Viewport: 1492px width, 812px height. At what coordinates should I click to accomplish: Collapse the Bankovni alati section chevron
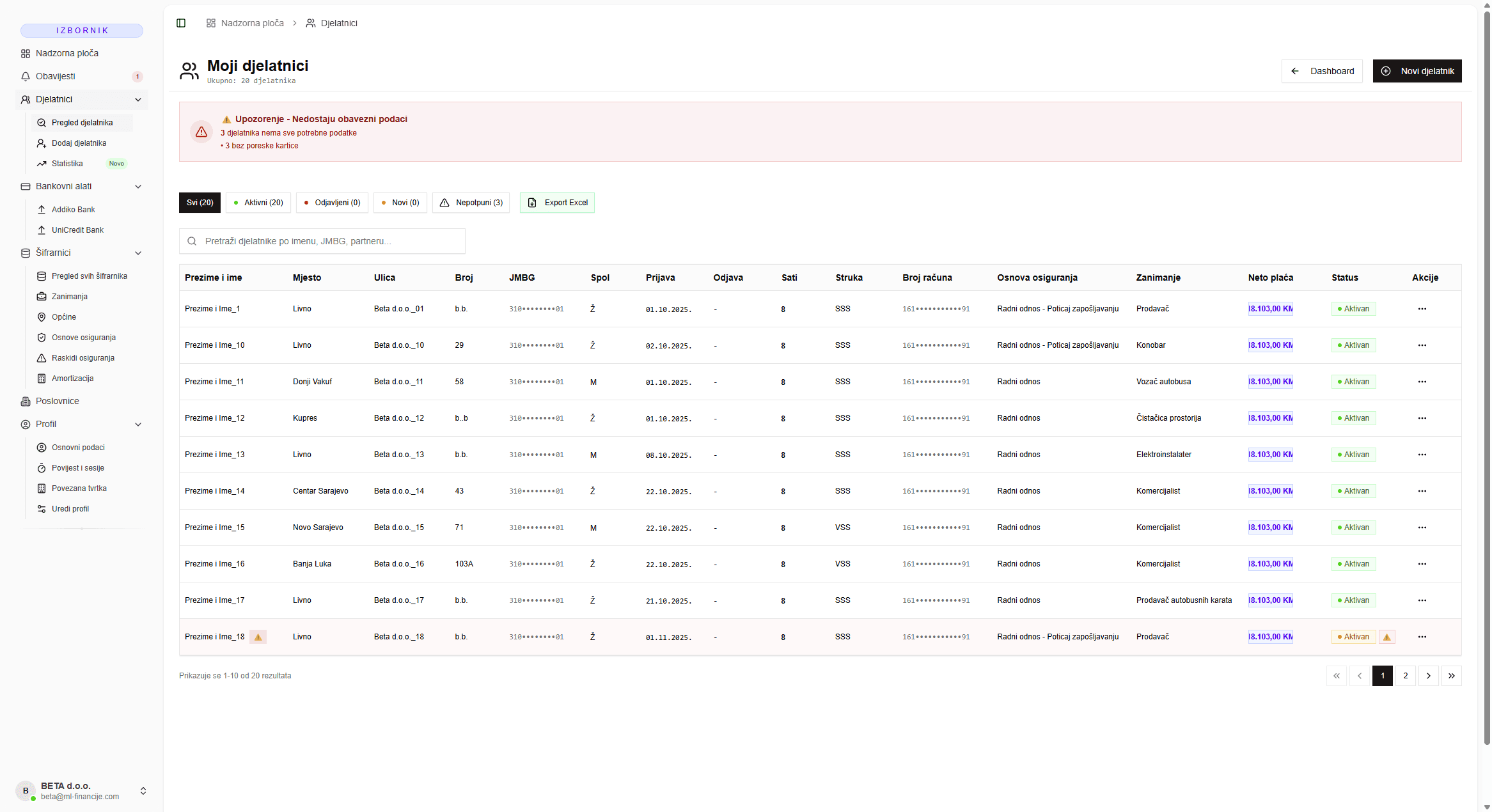(x=138, y=187)
